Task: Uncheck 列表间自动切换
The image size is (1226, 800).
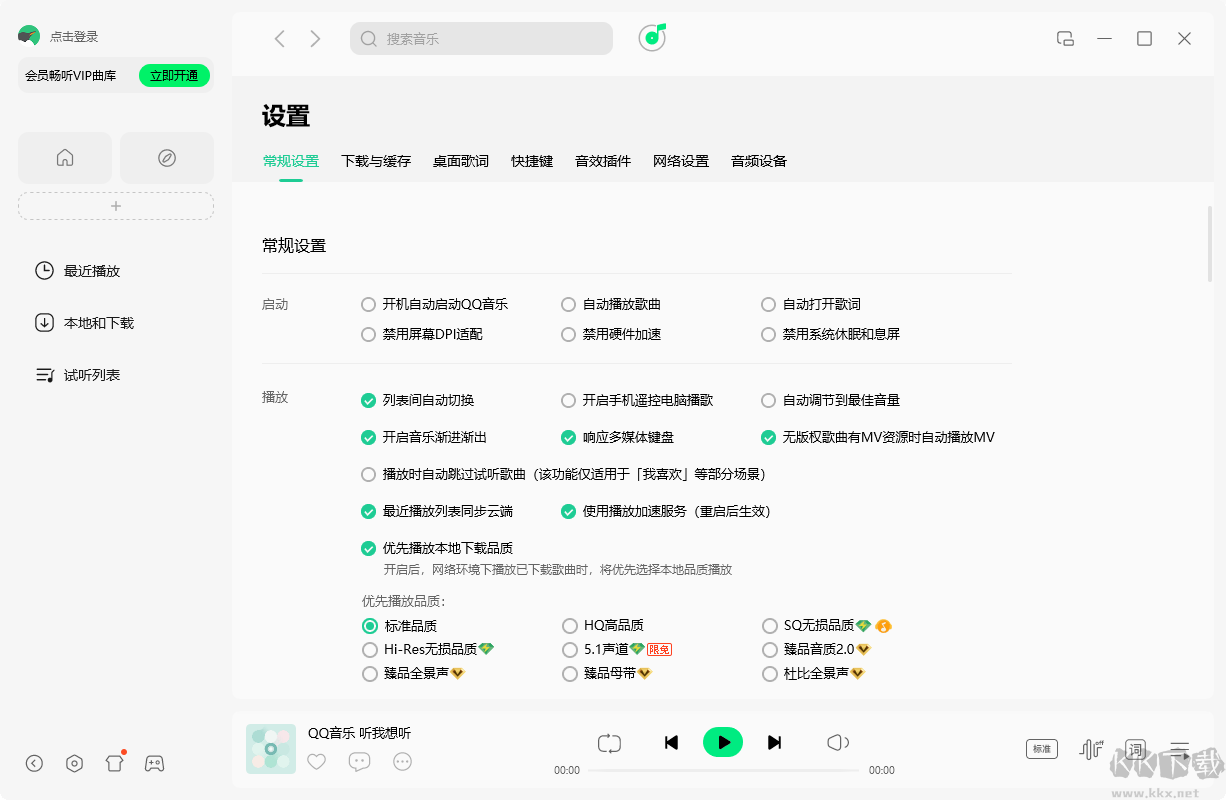Action: click(x=368, y=400)
